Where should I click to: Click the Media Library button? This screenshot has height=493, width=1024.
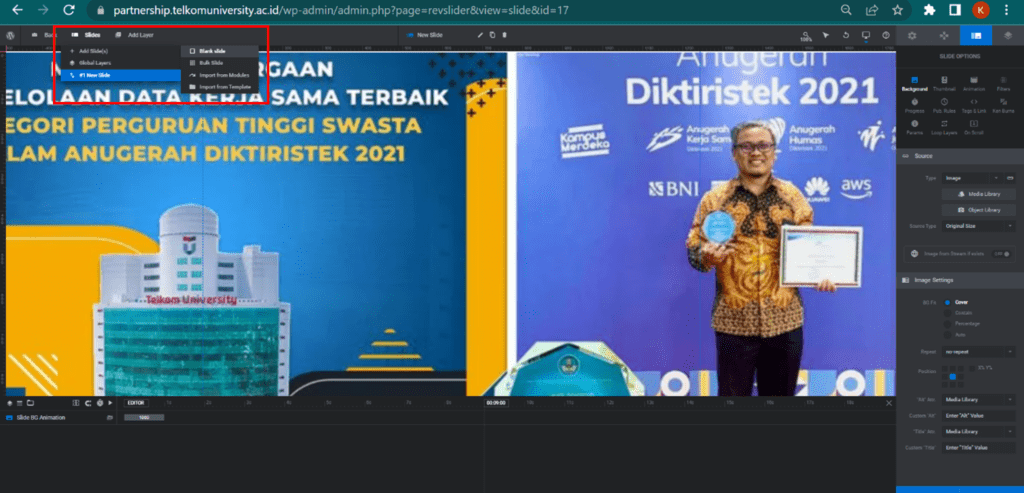tap(978, 194)
